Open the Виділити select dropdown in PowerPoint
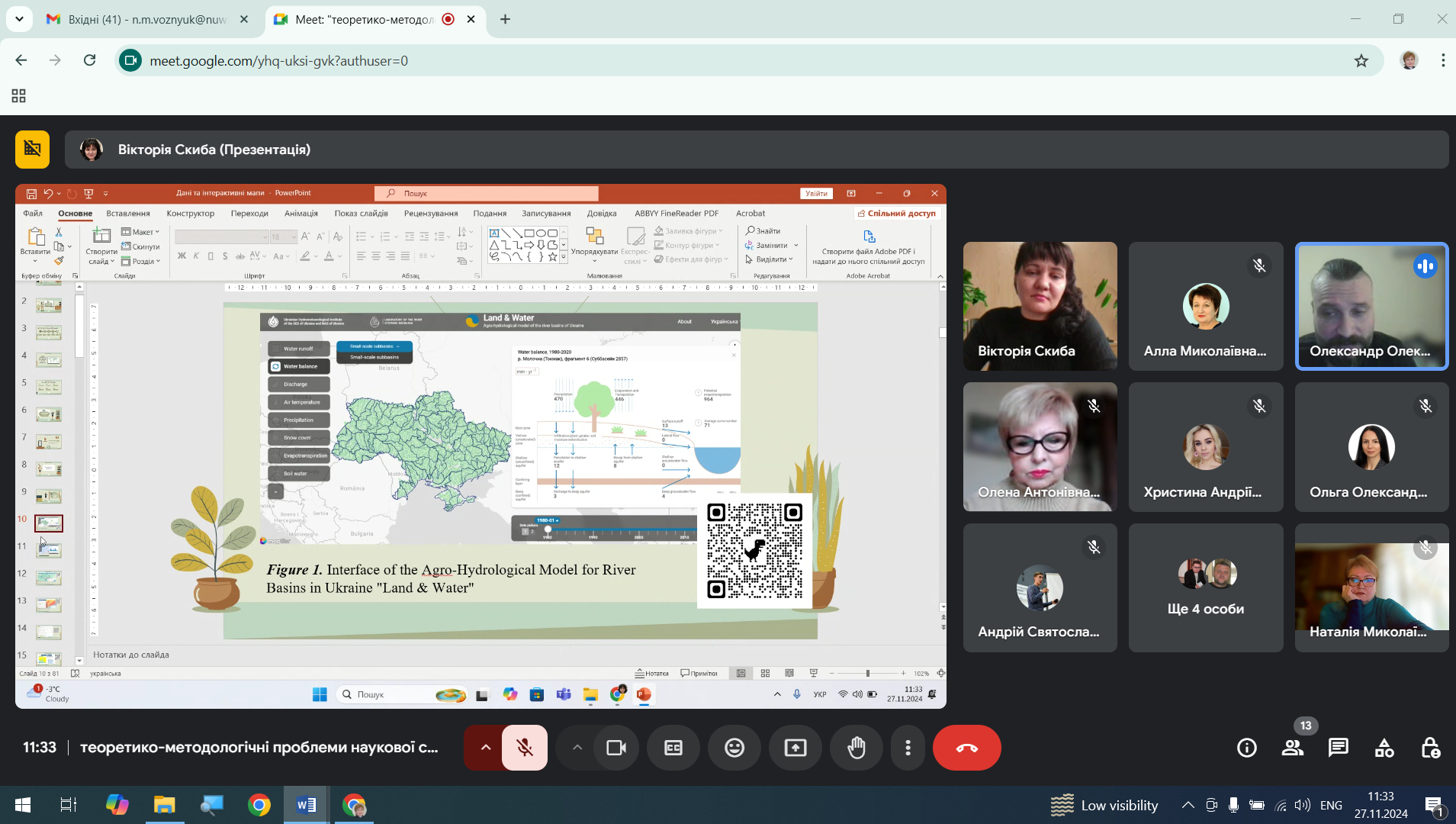Image resolution: width=1456 pixels, height=824 pixels. (x=770, y=259)
